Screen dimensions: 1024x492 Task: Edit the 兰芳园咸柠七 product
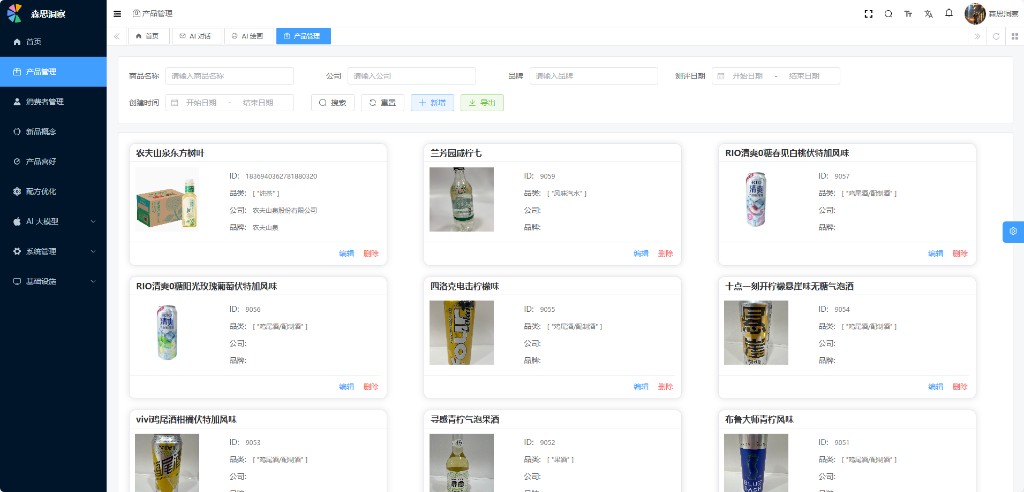coord(641,254)
